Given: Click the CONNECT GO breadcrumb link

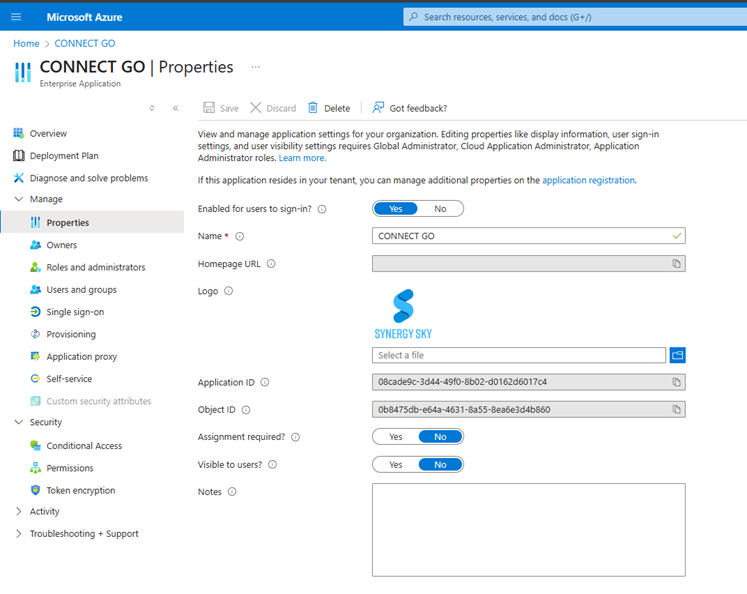Looking at the screenshot, I should pos(85,43).
